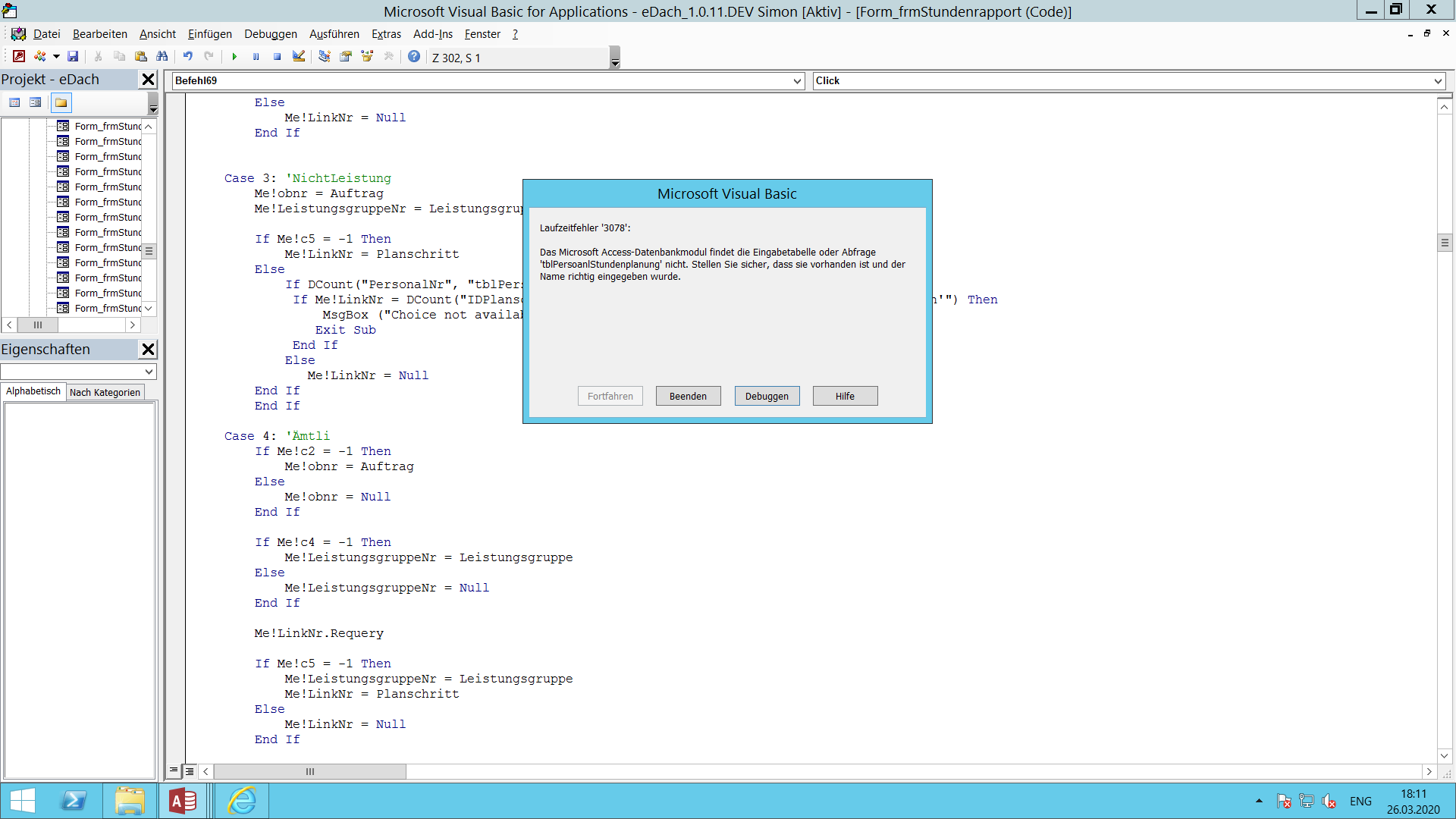Open Project Explorer from the toolbar icon
The height and width of the screenshot is (819, 1456).
(x=324, y=57)
